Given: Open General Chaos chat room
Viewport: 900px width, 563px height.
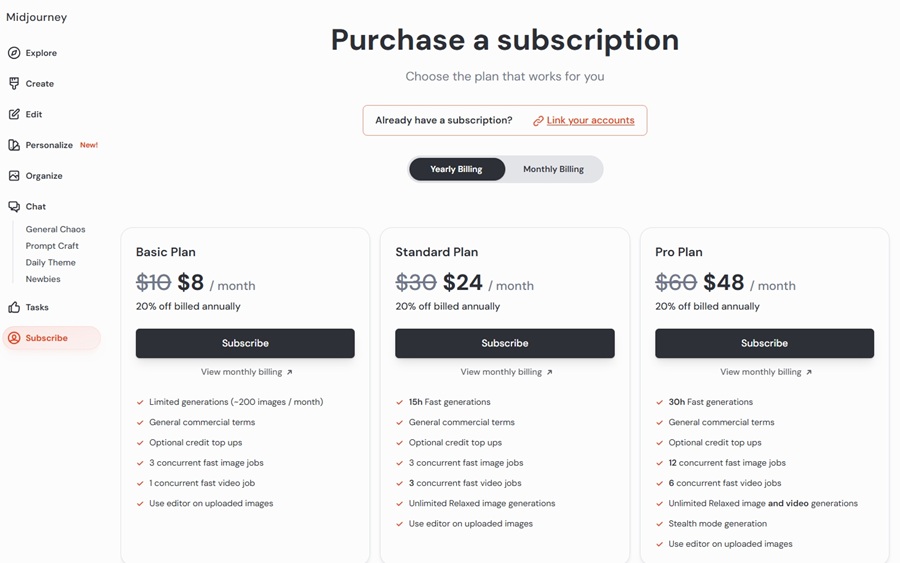Looking at the screenshot, I should [55, 229].
